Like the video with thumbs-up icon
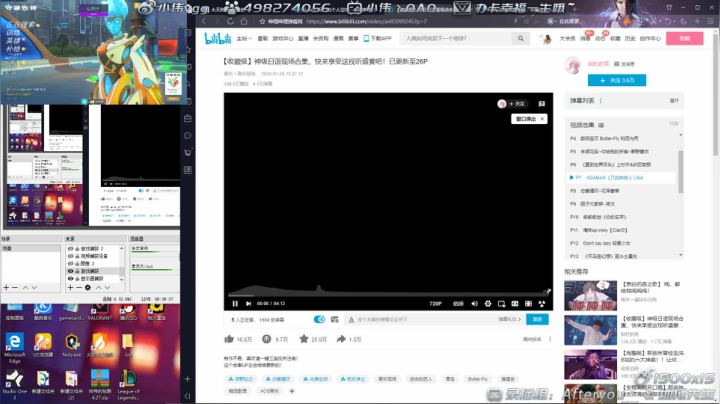Image resolution: width=720 pixels, height=404 pixels. 229,339
